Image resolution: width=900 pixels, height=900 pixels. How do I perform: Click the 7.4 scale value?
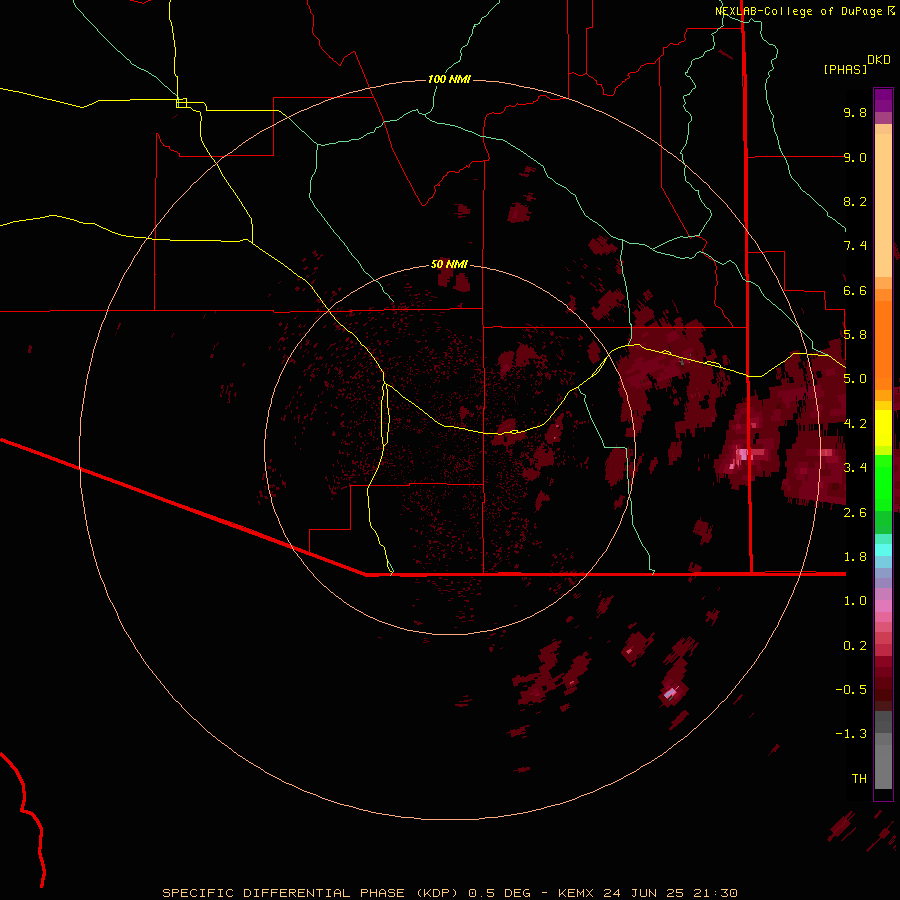click(855, 246)
